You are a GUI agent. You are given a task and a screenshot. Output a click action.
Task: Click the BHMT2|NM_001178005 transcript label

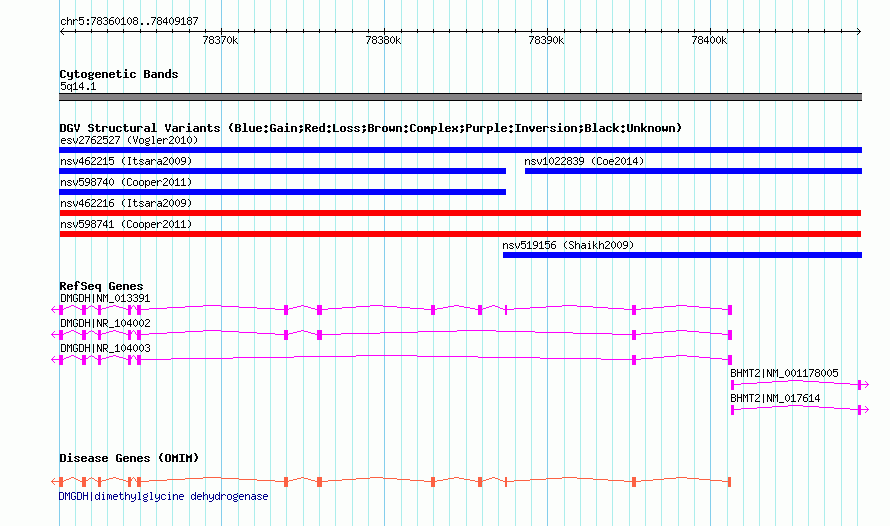pyautogui.click(x=784, y=373)
